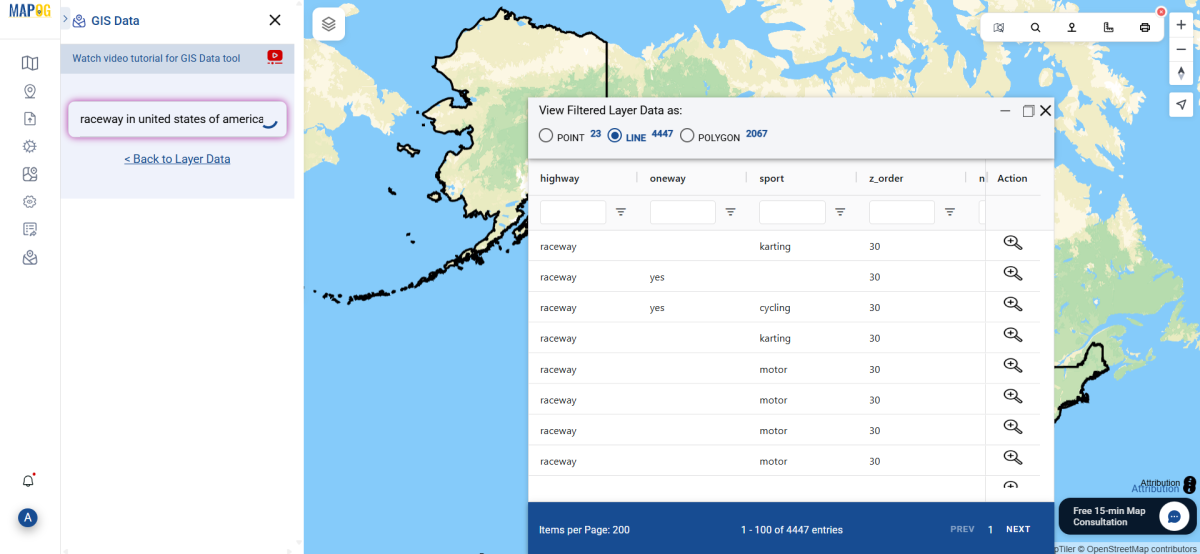
Task: Click the place marker tool in map toolbar
Action: [x=1071, y=28]
